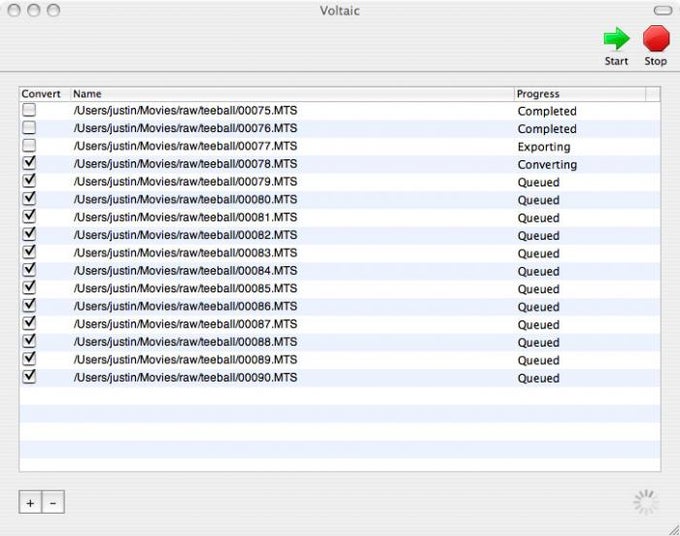Uncheck the Convert box for 00082.MTS
Viewport: 680px width, 536px height.
pyautogui.click(x=29, y=234)
